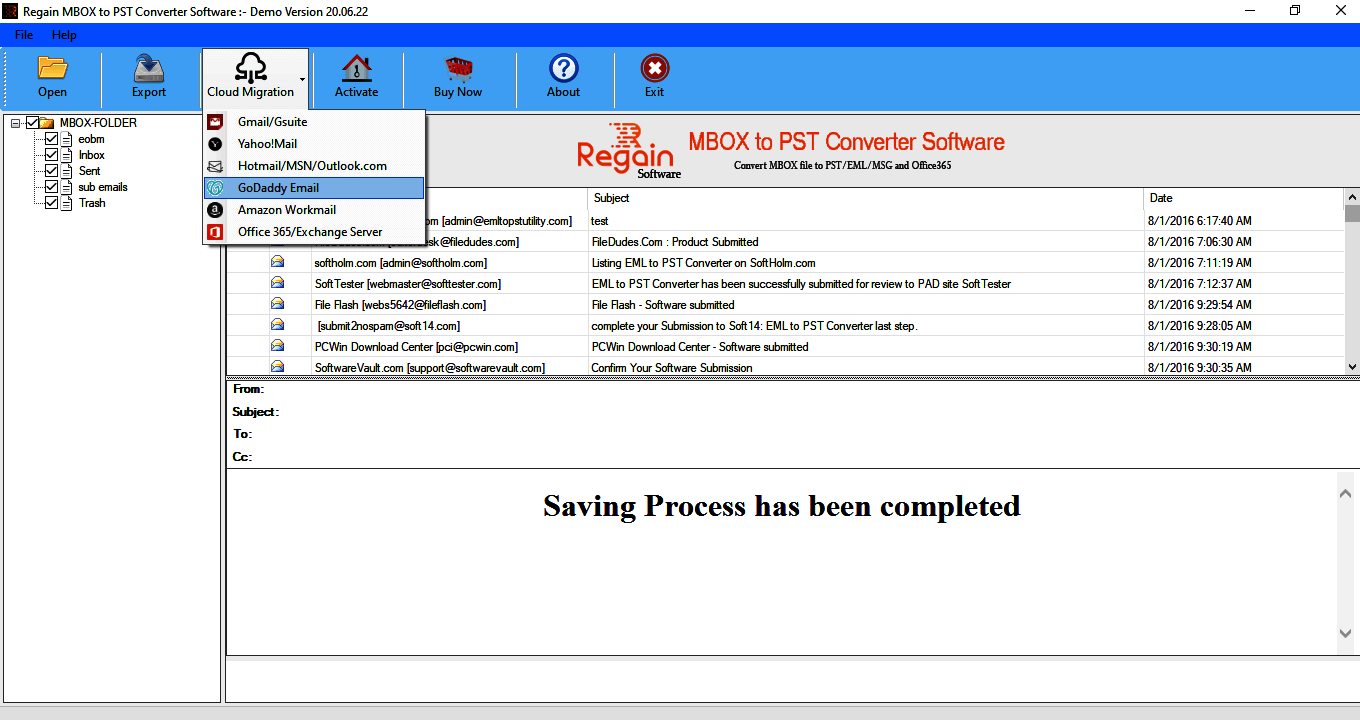Select the MBOX-FOLDER folder icon in the tree
The height and width of the screenshot is (720, 1360).
[47, 123]
